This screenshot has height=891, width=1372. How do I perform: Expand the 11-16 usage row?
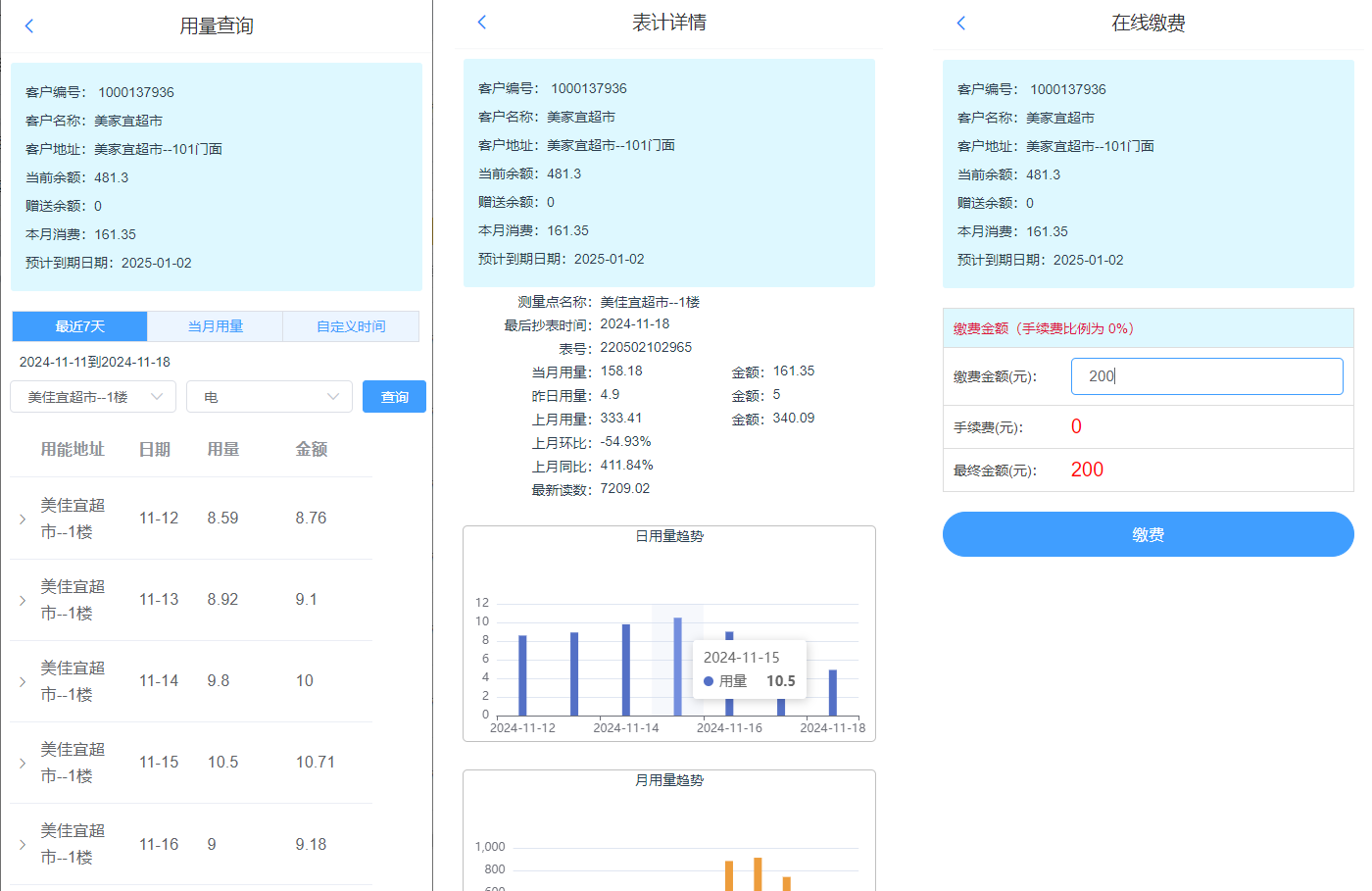[23, 844]
